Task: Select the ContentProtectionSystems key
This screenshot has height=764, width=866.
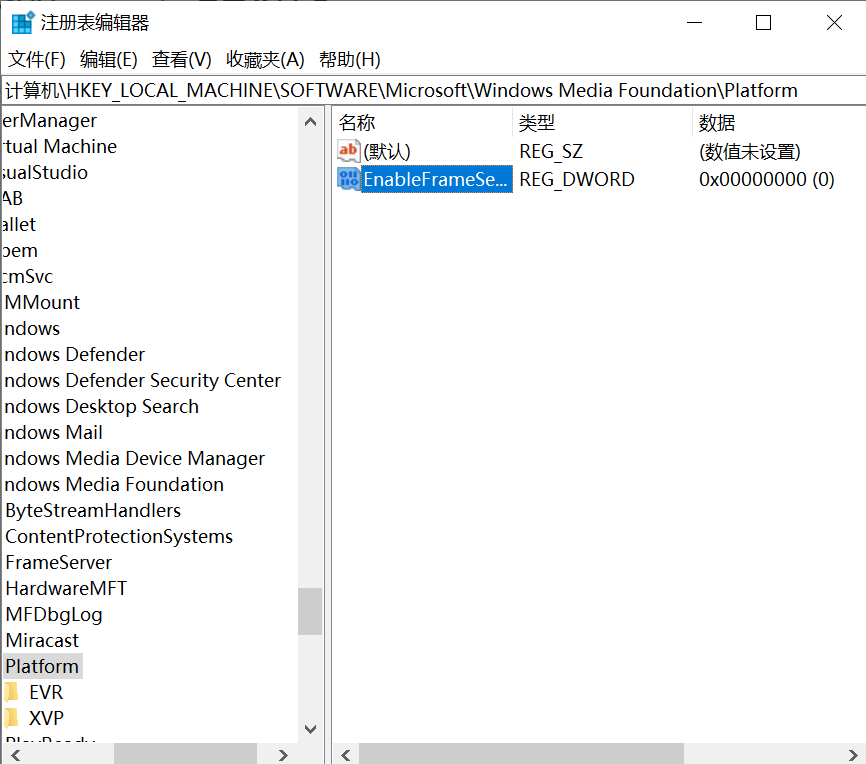Action: coord(119,536)
